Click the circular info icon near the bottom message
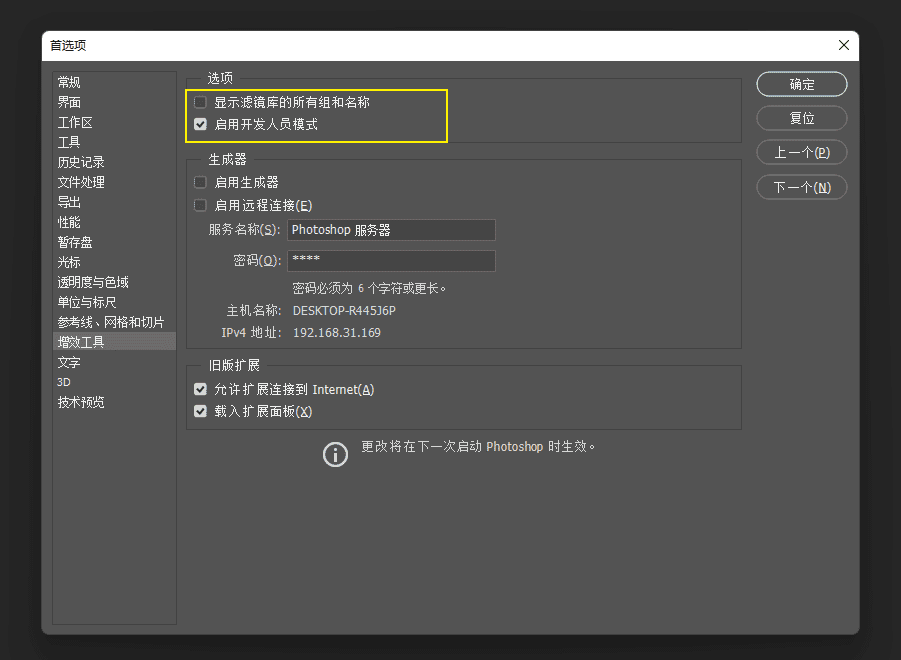 pyautogui.click(x=336, y=455)
